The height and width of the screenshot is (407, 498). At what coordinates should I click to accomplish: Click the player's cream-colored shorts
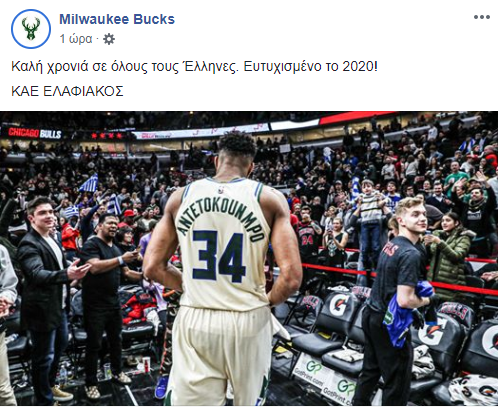tap(220, 355)
